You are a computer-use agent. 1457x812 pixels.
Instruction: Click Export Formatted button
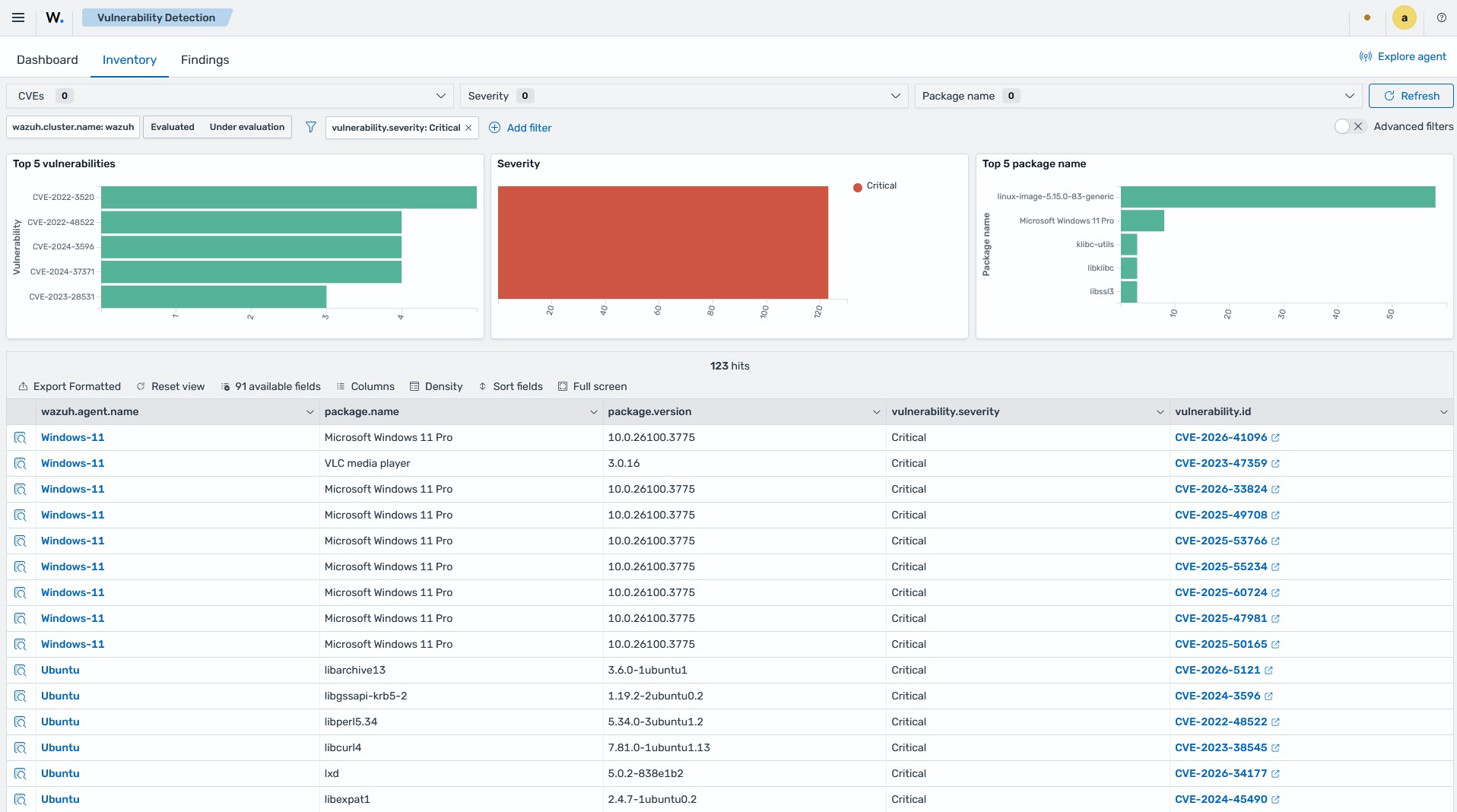click(x=69, y=386)
